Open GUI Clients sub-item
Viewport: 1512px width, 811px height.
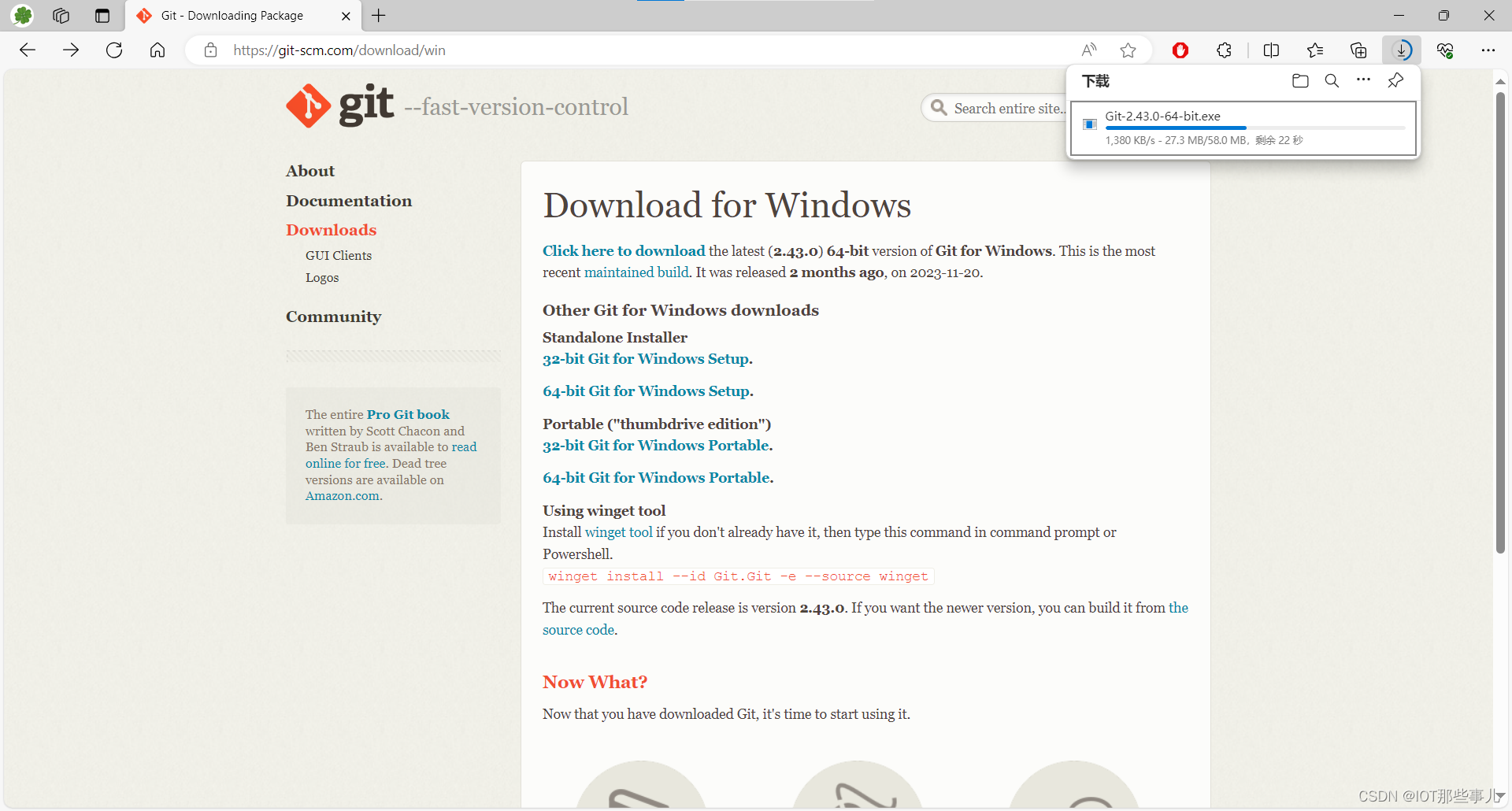[339, 255]
